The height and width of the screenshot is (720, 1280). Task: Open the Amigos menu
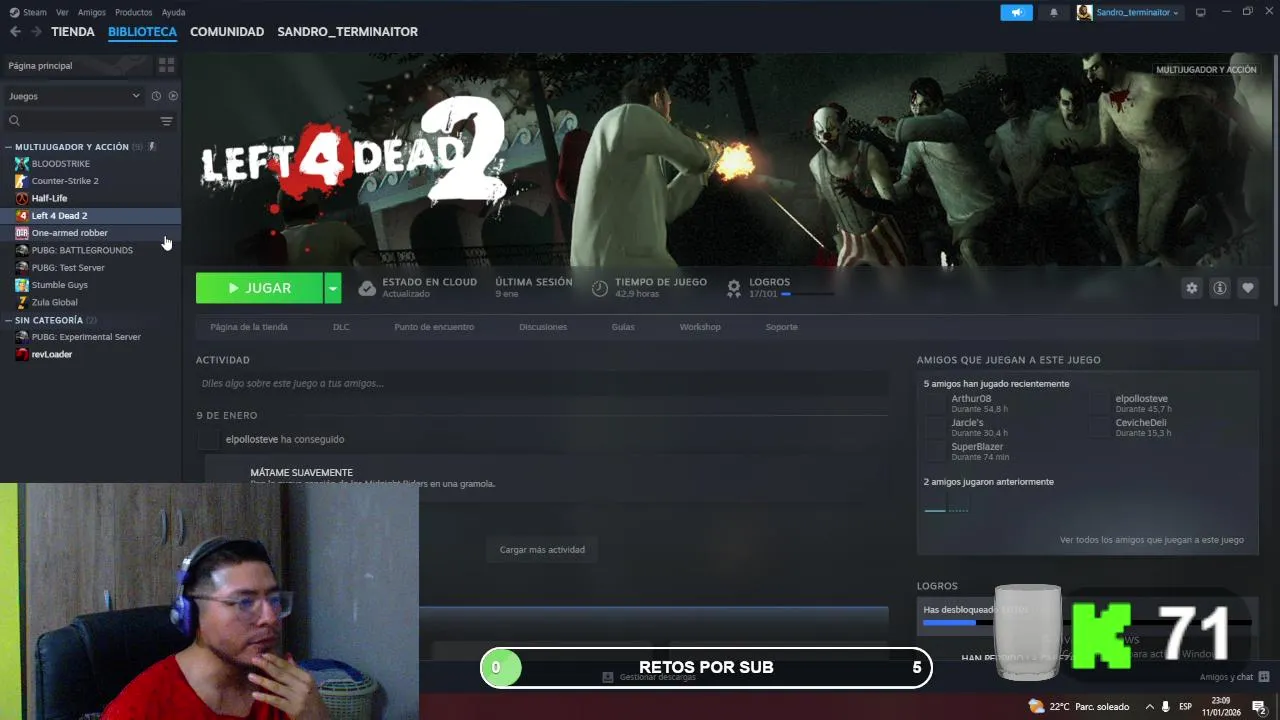pyautogui.click(x=91, y=12)
